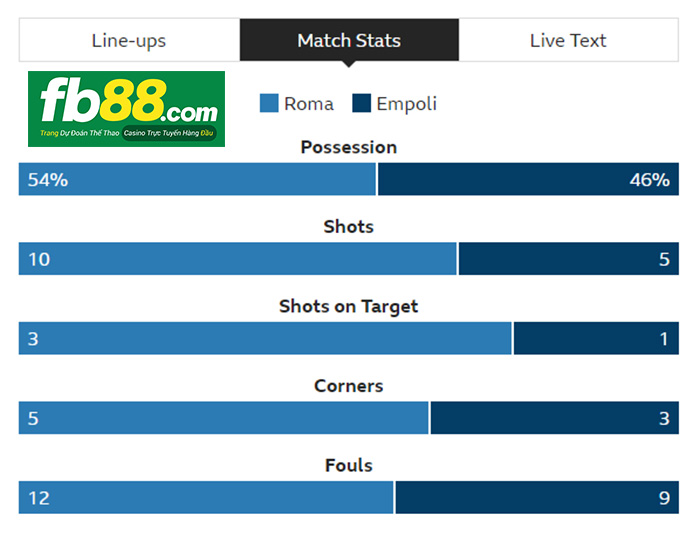The width and height of the screenshot is (700, 536).
Task: Click the Possession heading
Action: click(349, 147)
